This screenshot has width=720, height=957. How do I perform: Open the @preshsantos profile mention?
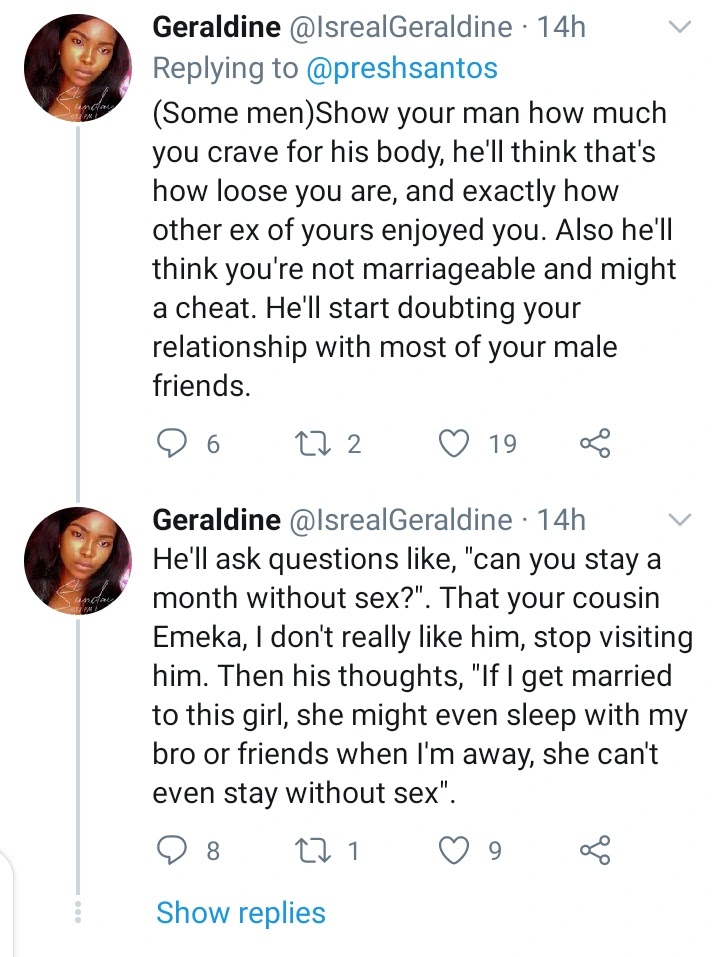click(402, 68)
